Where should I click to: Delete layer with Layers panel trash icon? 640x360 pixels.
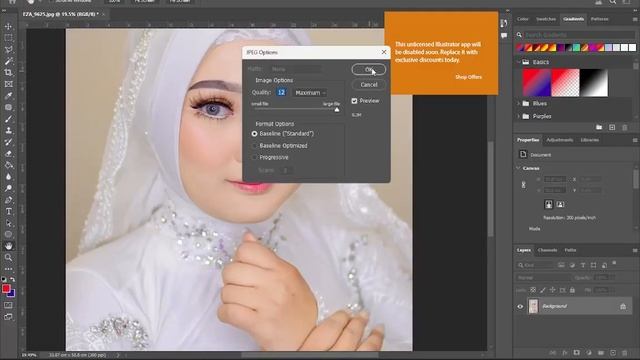624,353
